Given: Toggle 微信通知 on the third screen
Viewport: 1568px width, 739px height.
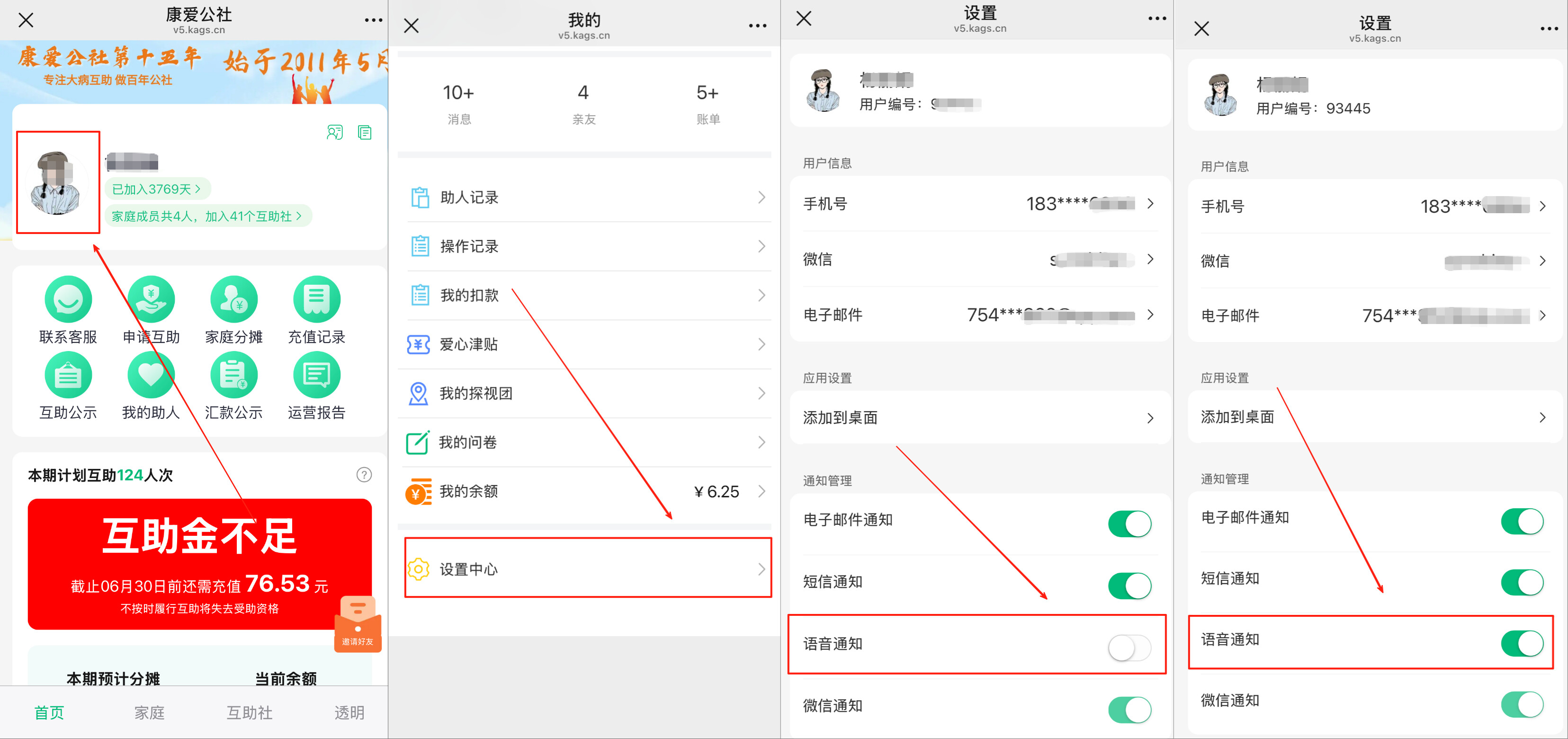Looking at the screenshot, I should pyautogui.click(x=1129, y=710).
